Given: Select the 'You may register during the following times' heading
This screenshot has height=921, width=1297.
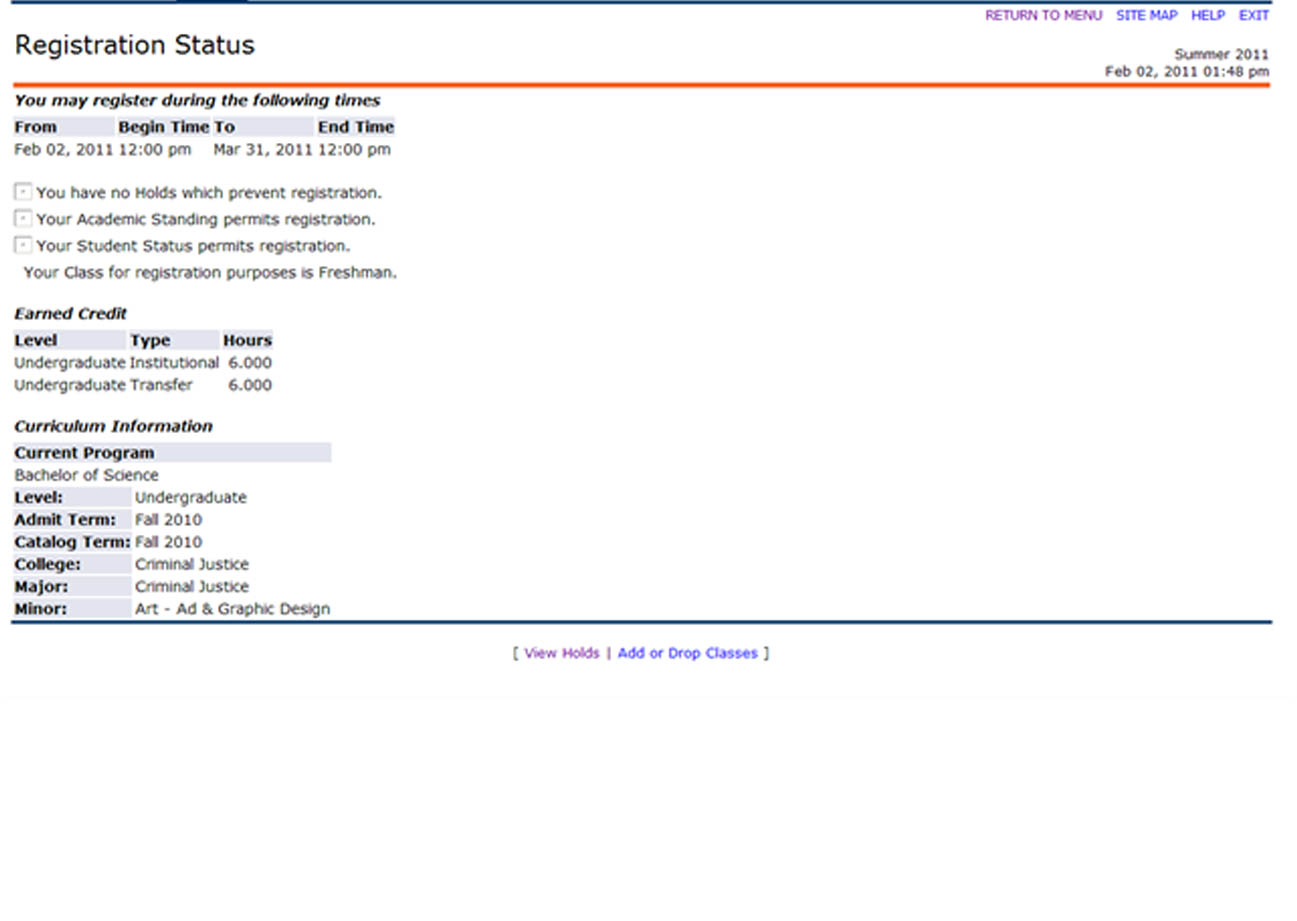Looking at the screenshot, I should [x=197, y=101].
